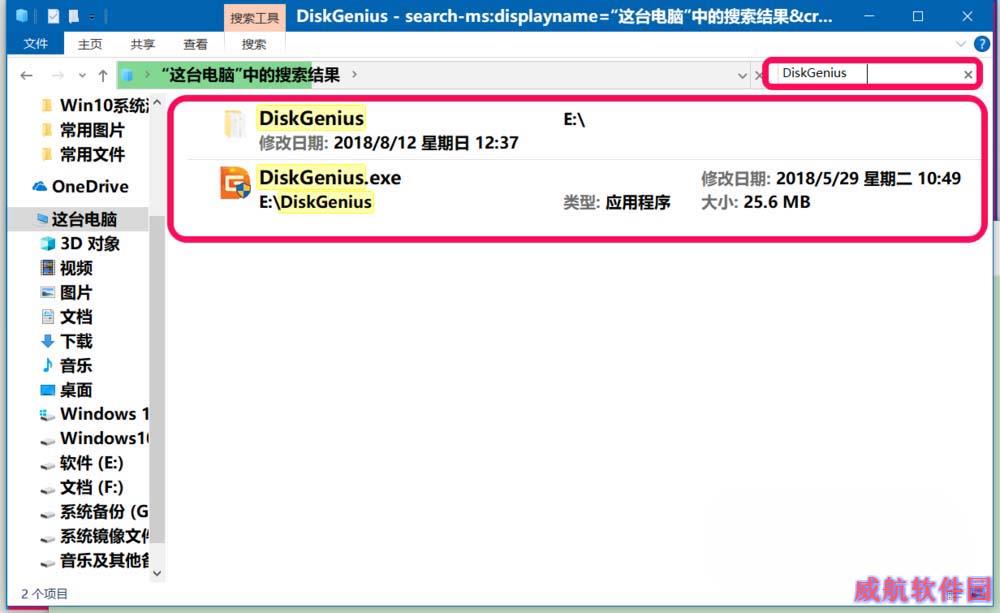The height and width of the screenshot is (613, 1000).
Task: Open the Help question mark icon
Action: tap(982, 44)
